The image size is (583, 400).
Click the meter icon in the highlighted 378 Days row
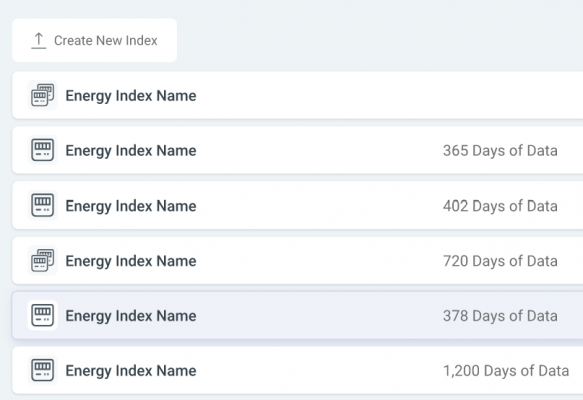(x=42, y=315)
